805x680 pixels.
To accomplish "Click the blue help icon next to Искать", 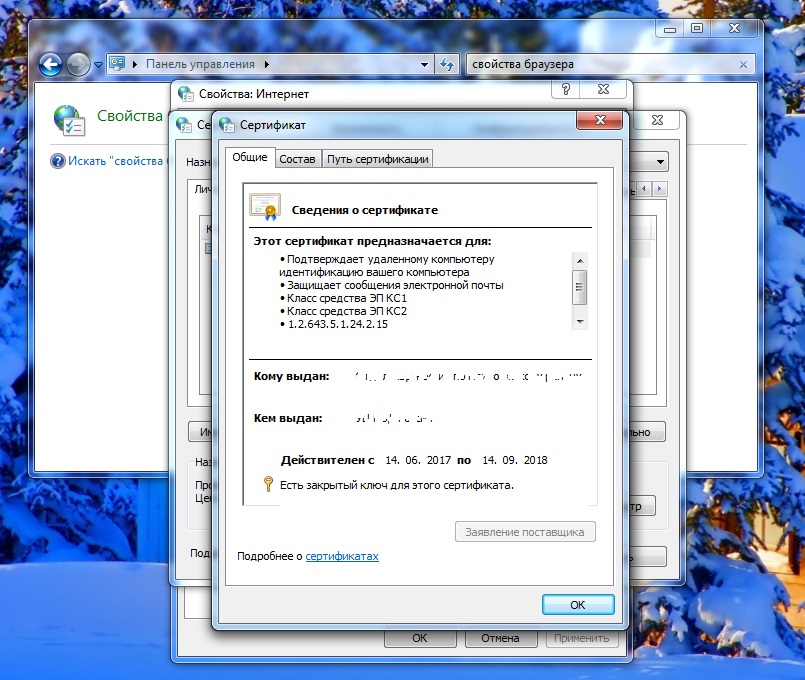I will [58, 161].
